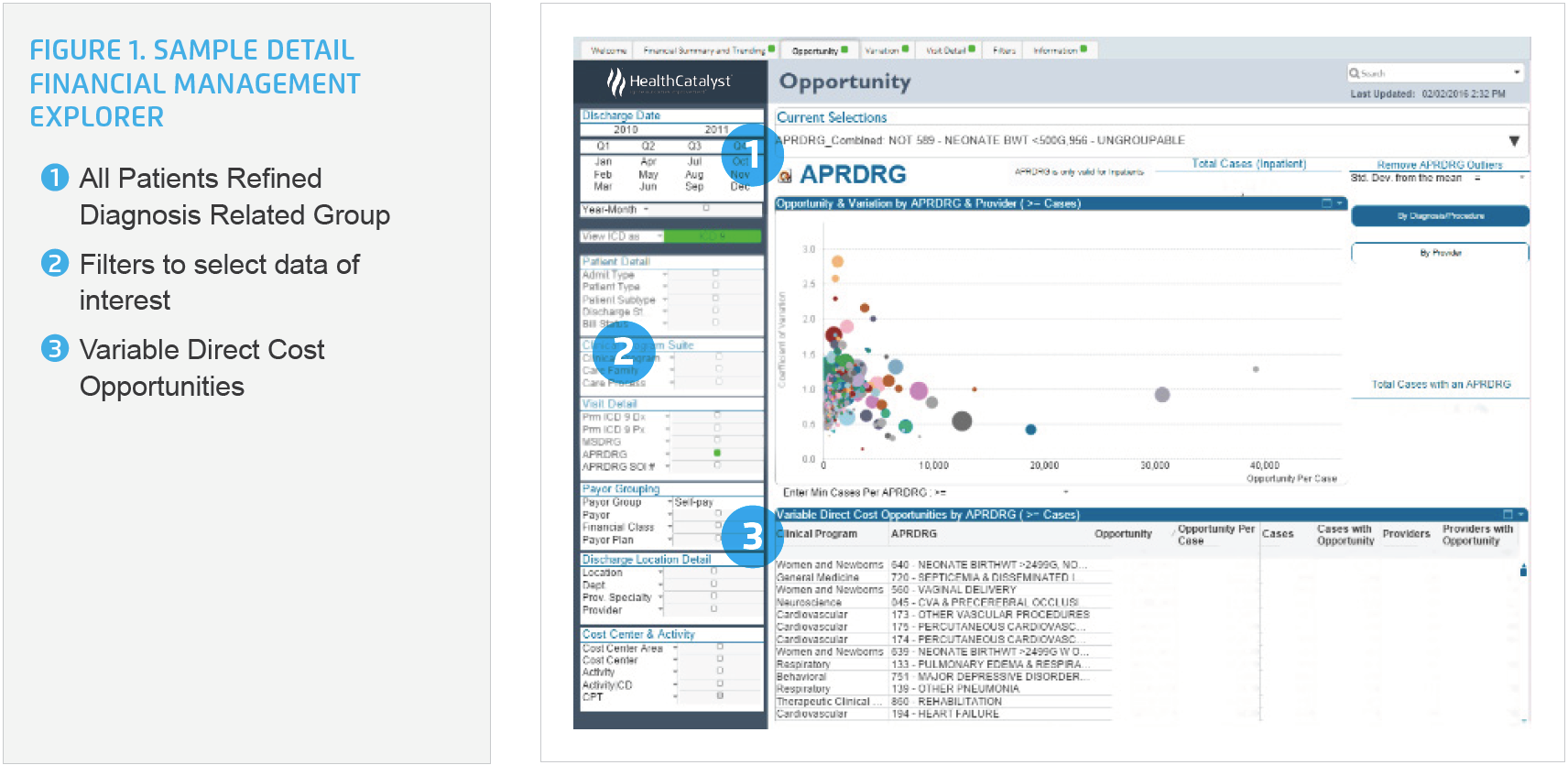Click Total Cases with an APRDRG
The image size is (1568, 765).
click(1440, 385)
